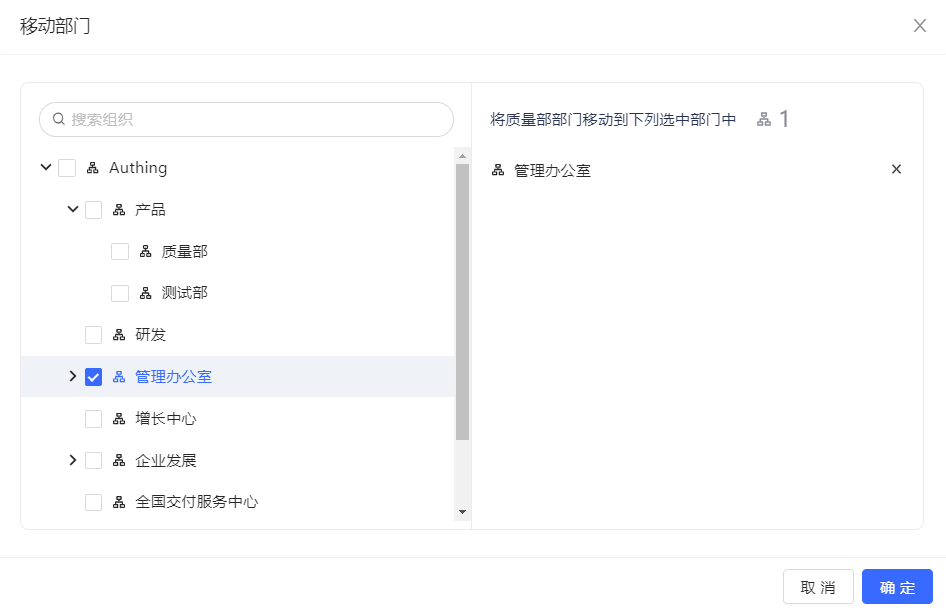
Task: Click the scrollbar down arrow
Action: (462, 512)
